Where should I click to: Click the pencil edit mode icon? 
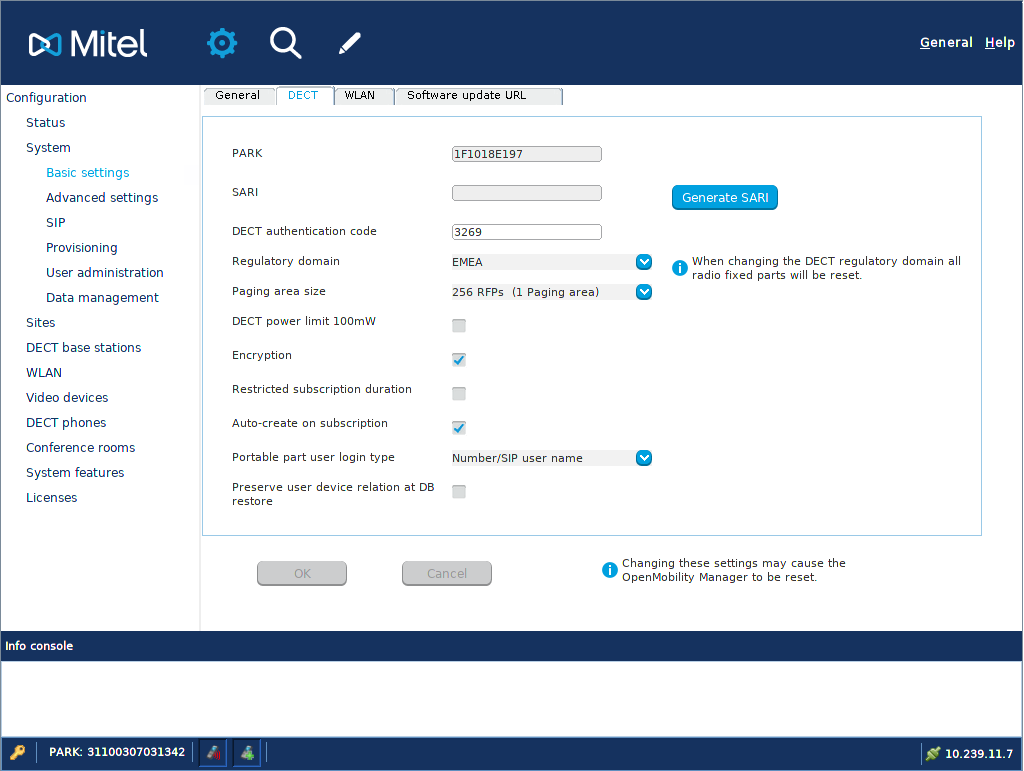[349, 43]
